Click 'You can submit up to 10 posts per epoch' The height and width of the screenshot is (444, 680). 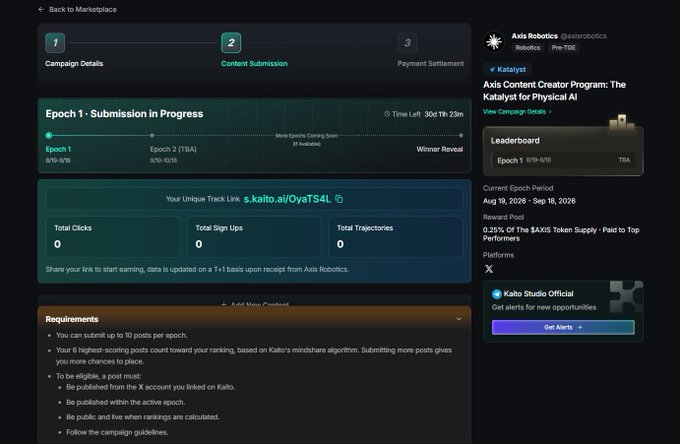[122, 335]
